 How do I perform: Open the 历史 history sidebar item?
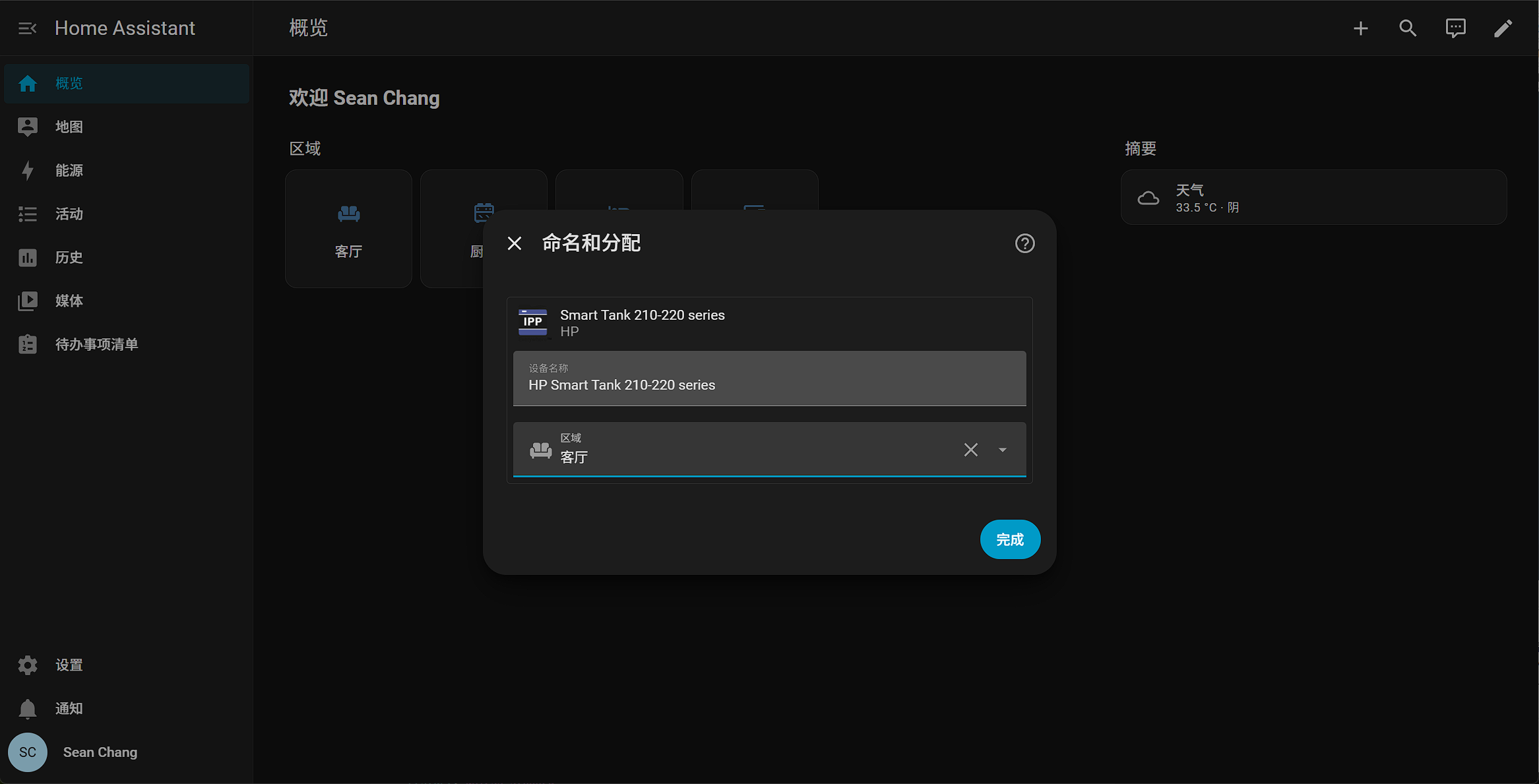127,257
